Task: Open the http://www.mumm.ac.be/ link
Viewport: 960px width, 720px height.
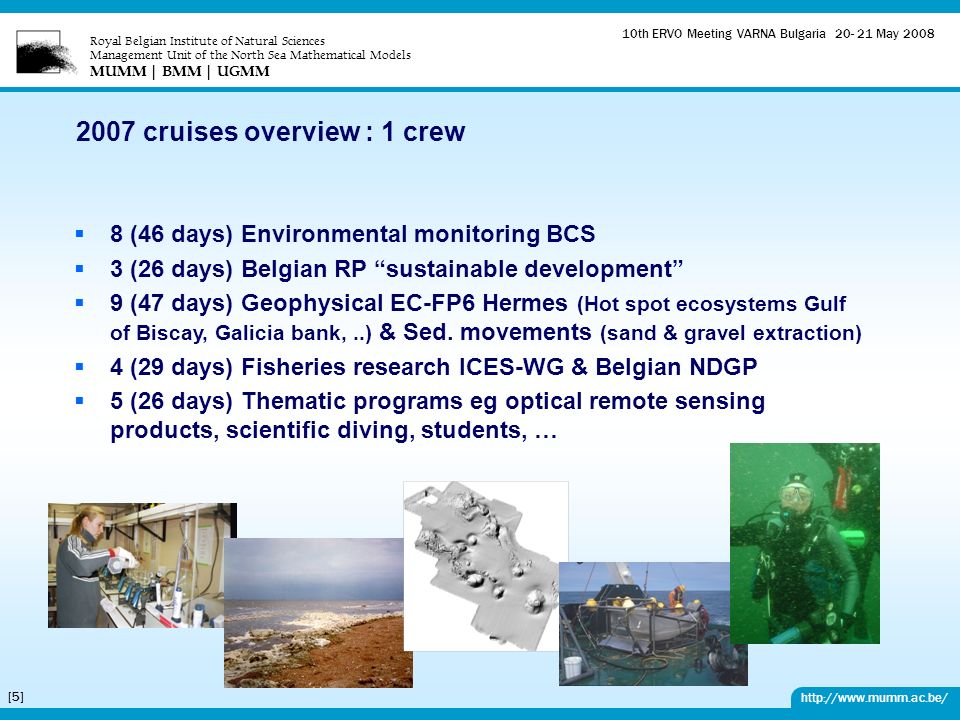Action: point(874,697)
